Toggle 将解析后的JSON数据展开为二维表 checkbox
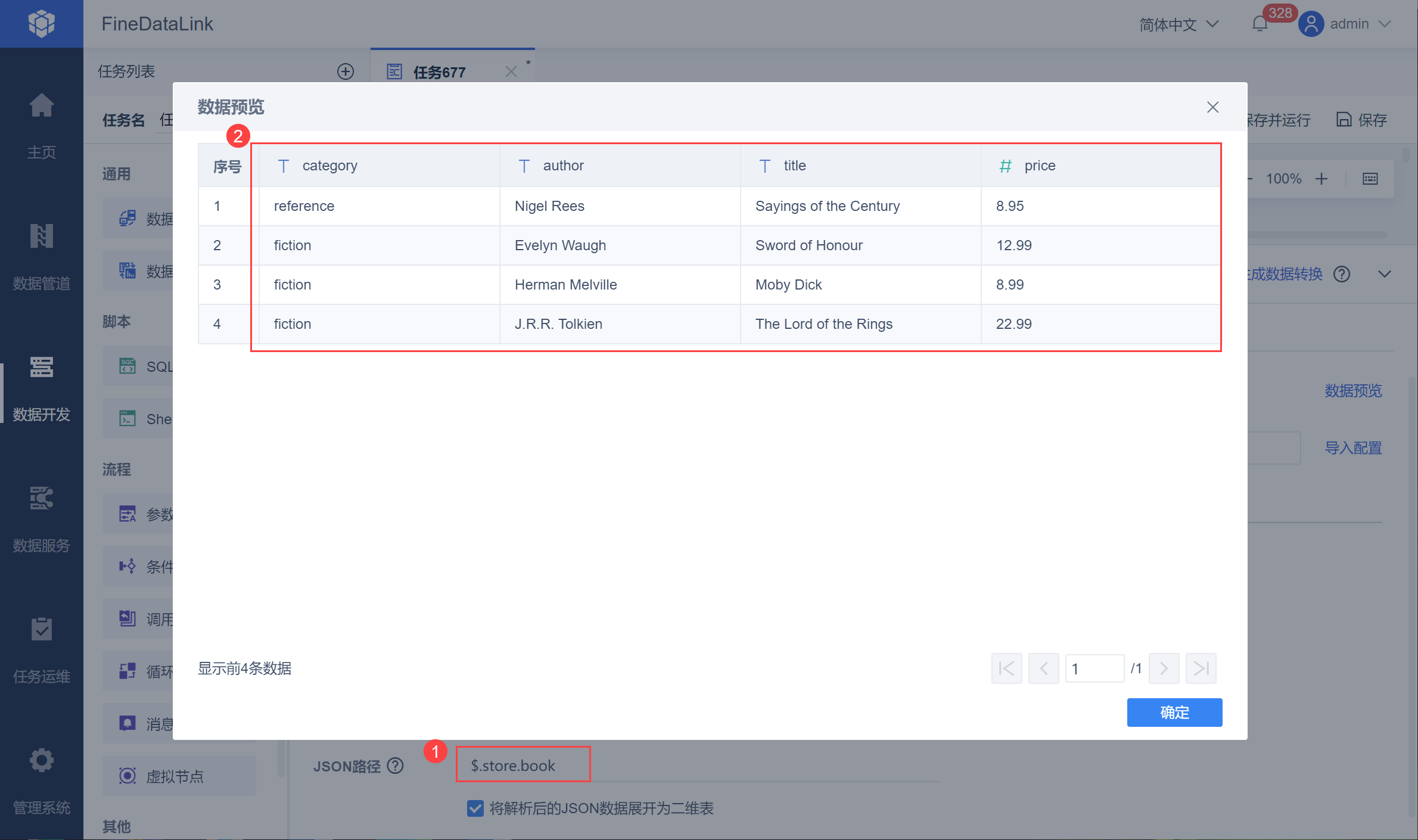 click(475, 808)
